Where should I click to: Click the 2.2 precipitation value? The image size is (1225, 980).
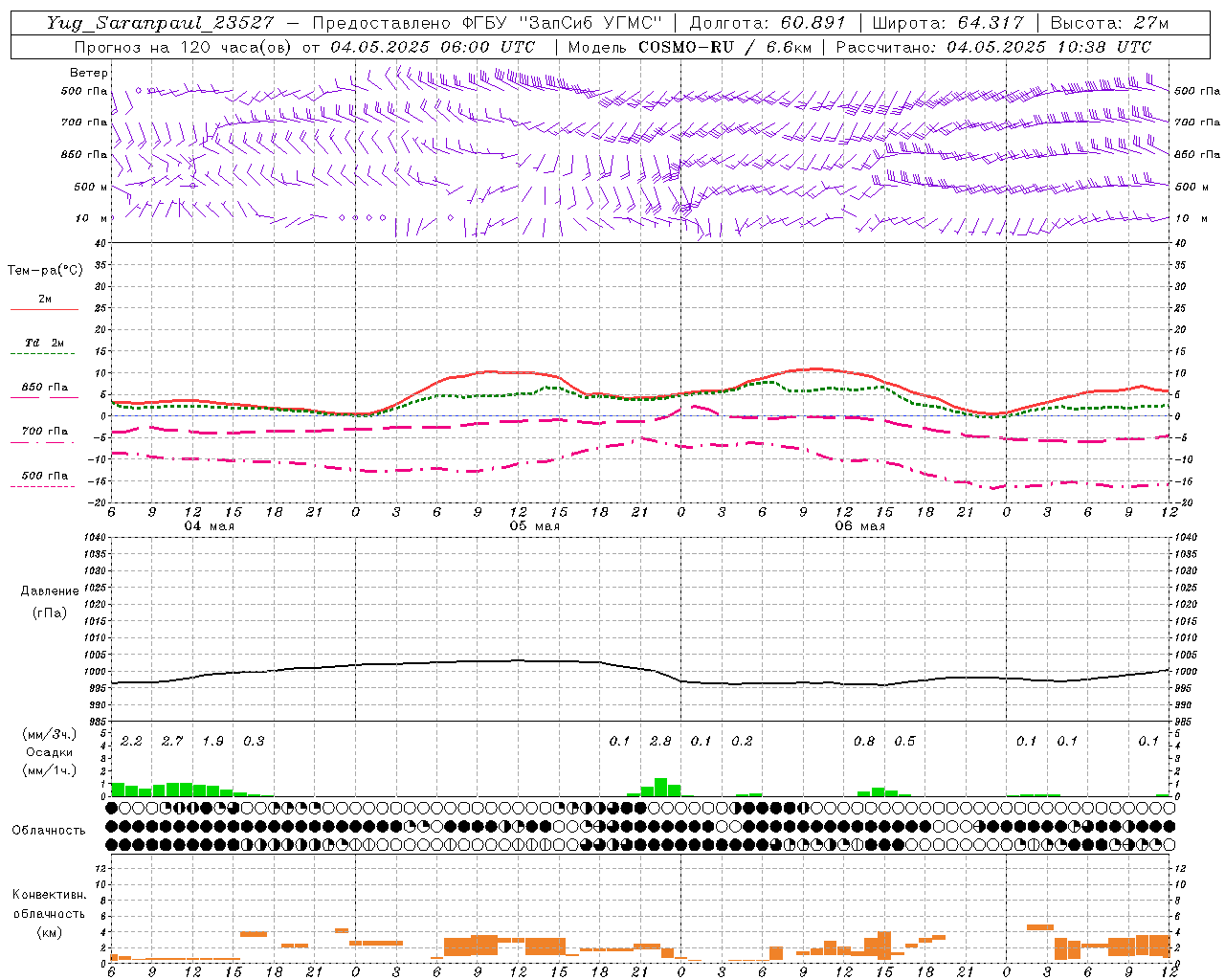click(131, 741)
